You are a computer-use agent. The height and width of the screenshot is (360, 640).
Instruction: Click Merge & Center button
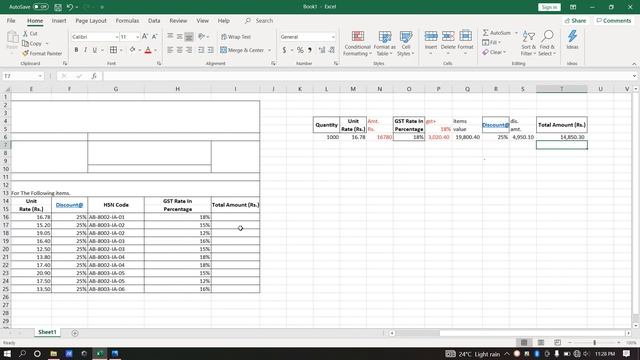click(242, 50)
